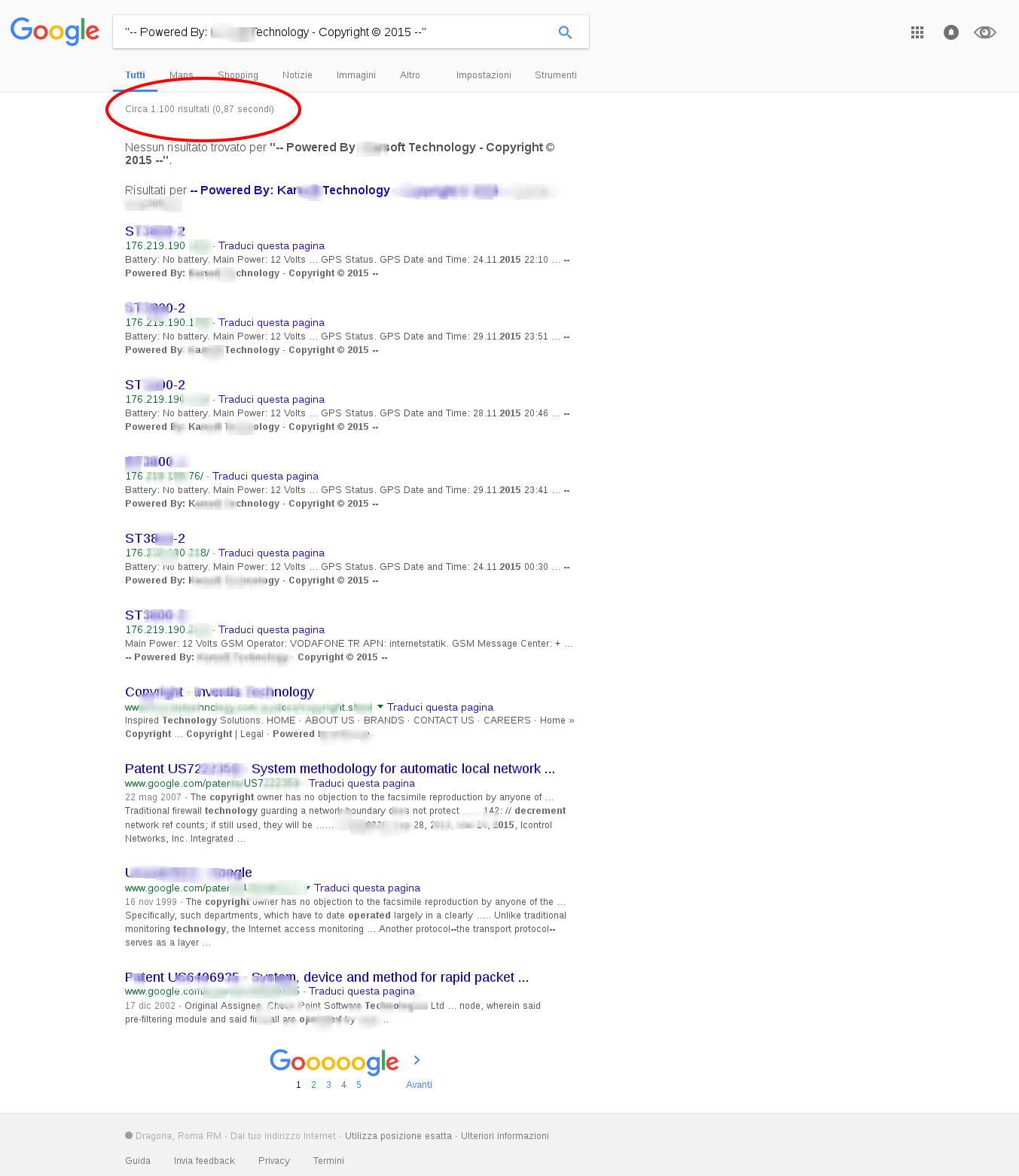The width and height of the screenshot is (1019, 1176).
Task: Open the notifications bell icon
Action: (x=951, y=32)
